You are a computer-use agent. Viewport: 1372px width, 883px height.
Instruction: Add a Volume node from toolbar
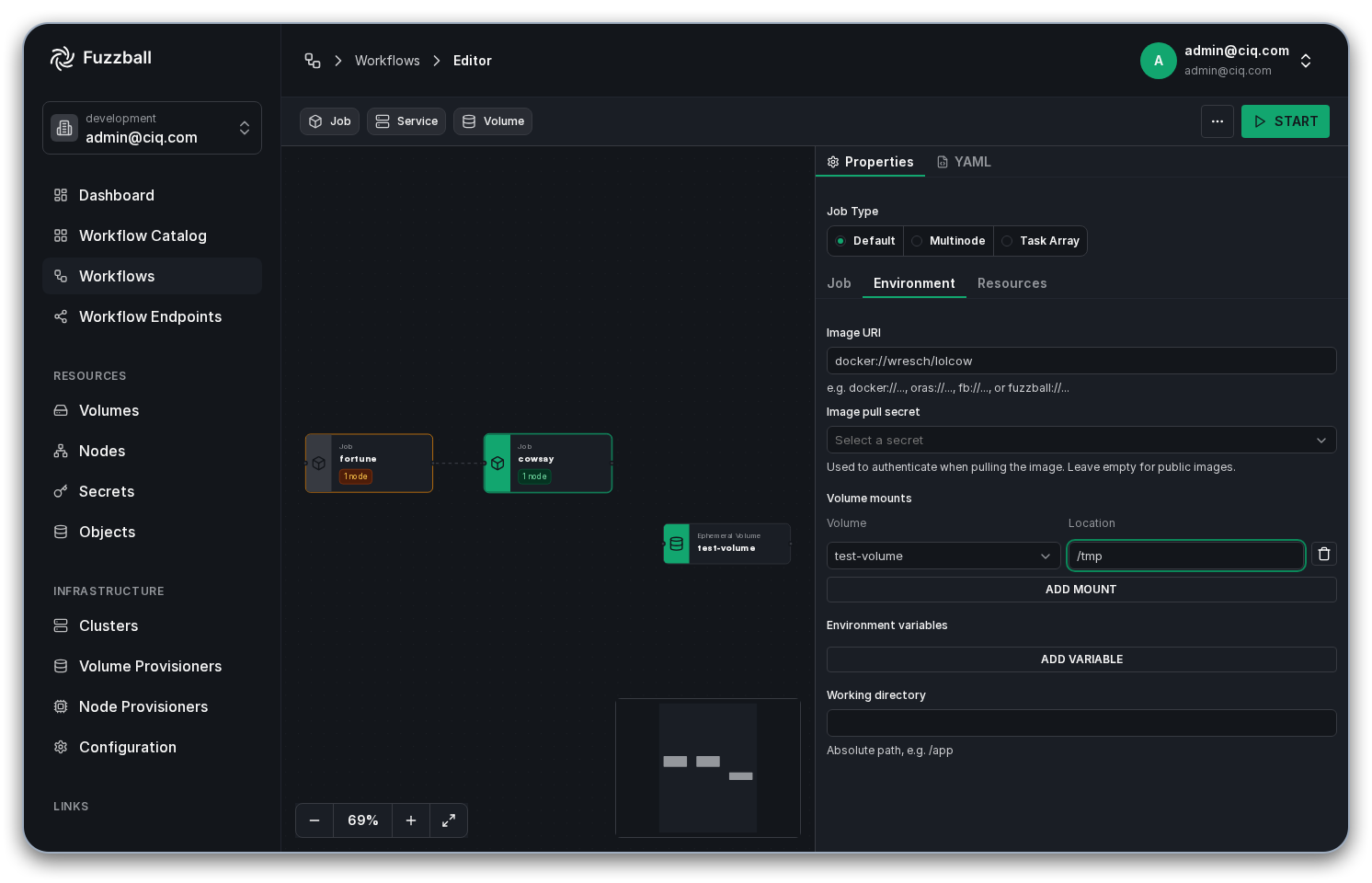pyautogui.click(x=493, y=121)
